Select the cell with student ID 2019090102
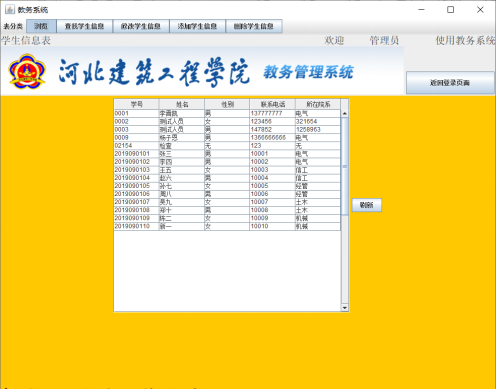Image resolution: width=496 pixels, height=389 pixels. [x=136, y=162]
